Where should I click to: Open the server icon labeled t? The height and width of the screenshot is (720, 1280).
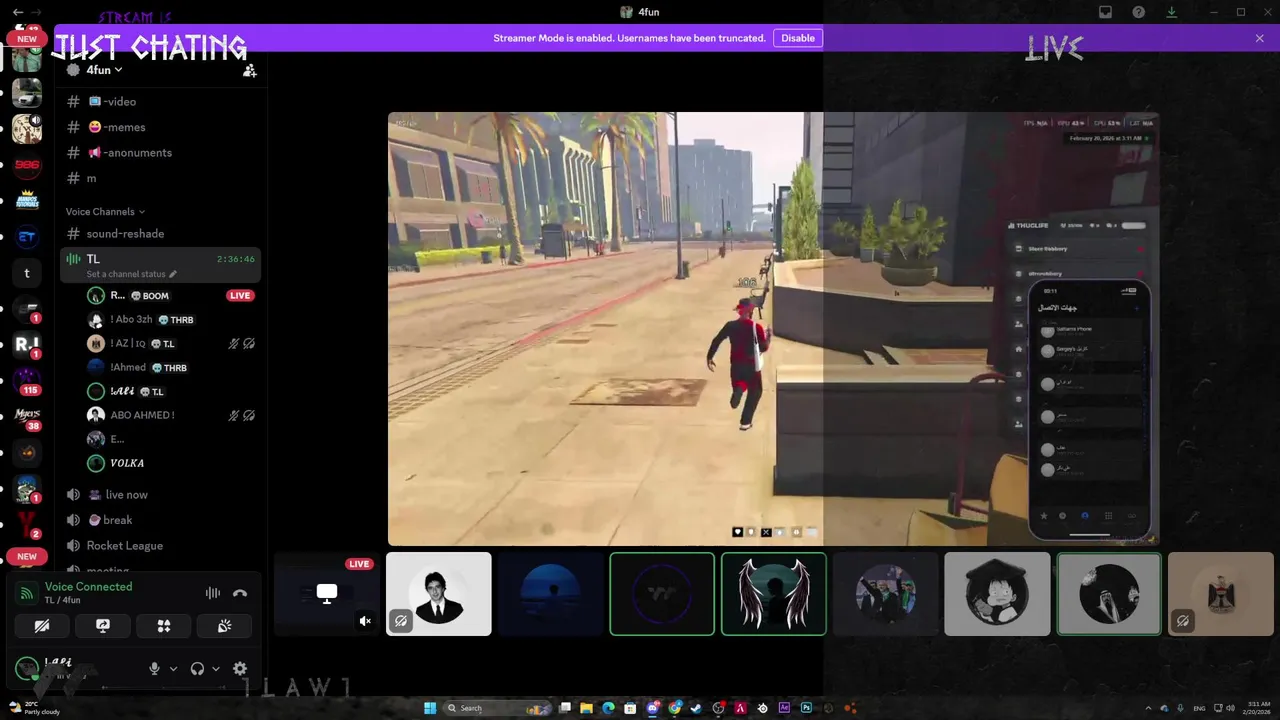27,273
